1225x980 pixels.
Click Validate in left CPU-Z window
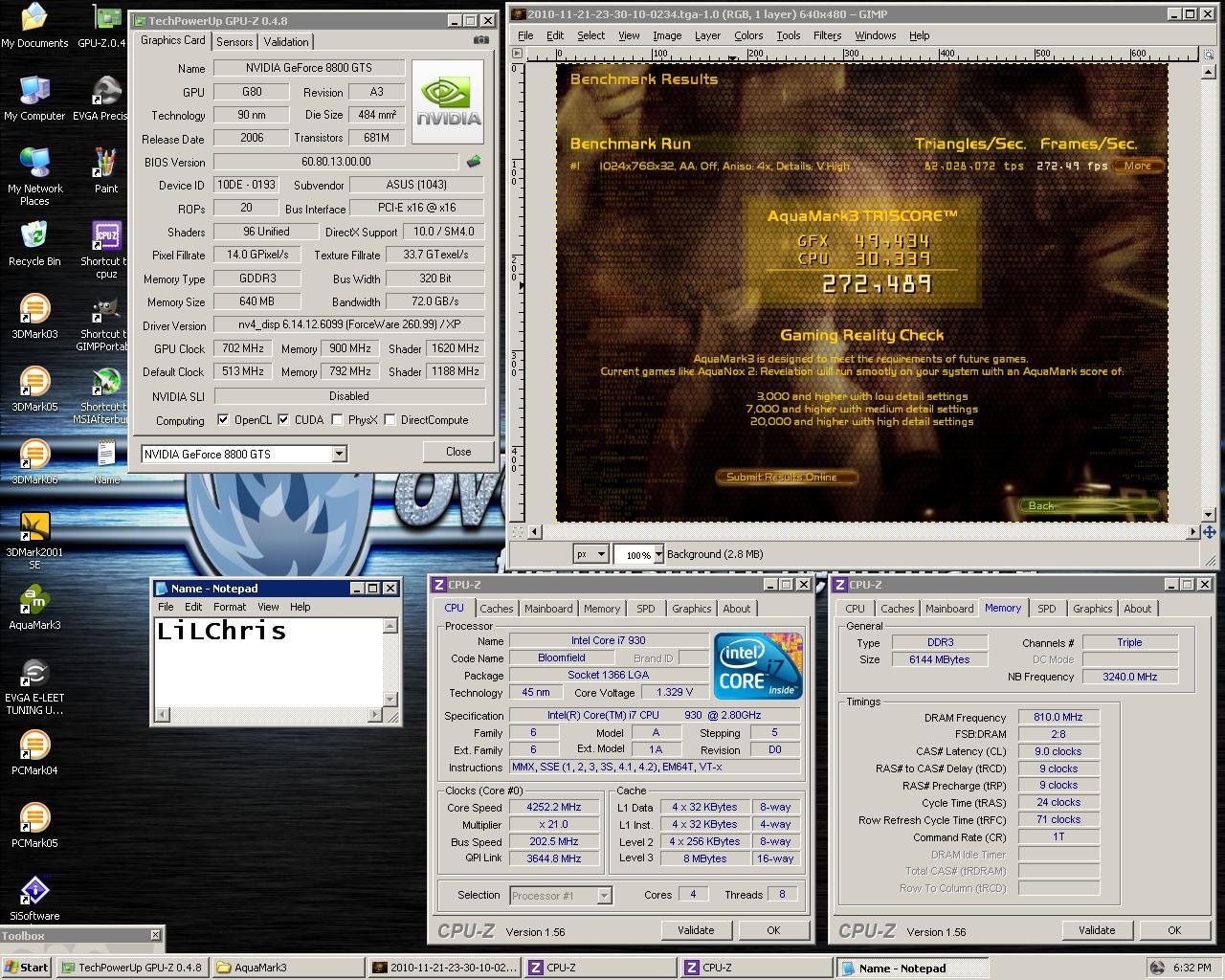pyautogui.click(x=696, y=930)
